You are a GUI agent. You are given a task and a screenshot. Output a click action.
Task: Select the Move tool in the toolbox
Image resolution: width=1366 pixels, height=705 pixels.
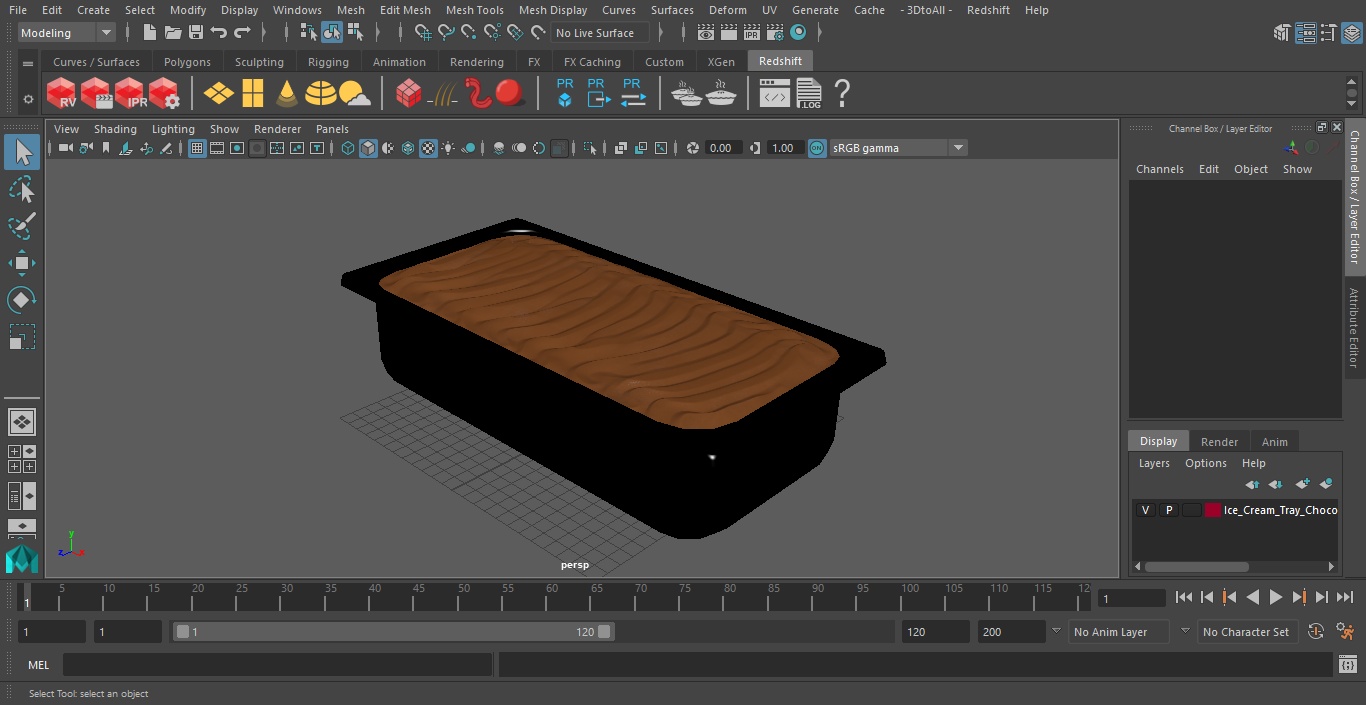click(22, 263)
